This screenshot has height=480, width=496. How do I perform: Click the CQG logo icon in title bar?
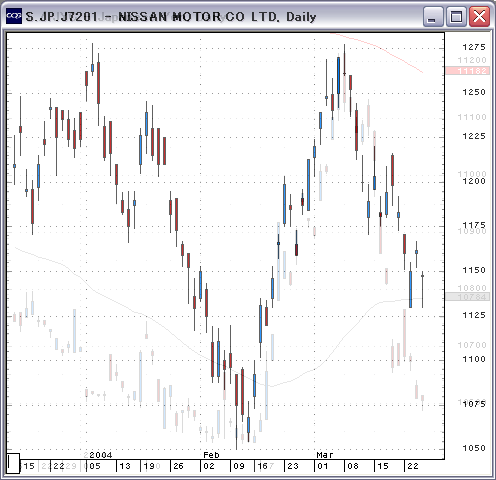coord(14,16)
